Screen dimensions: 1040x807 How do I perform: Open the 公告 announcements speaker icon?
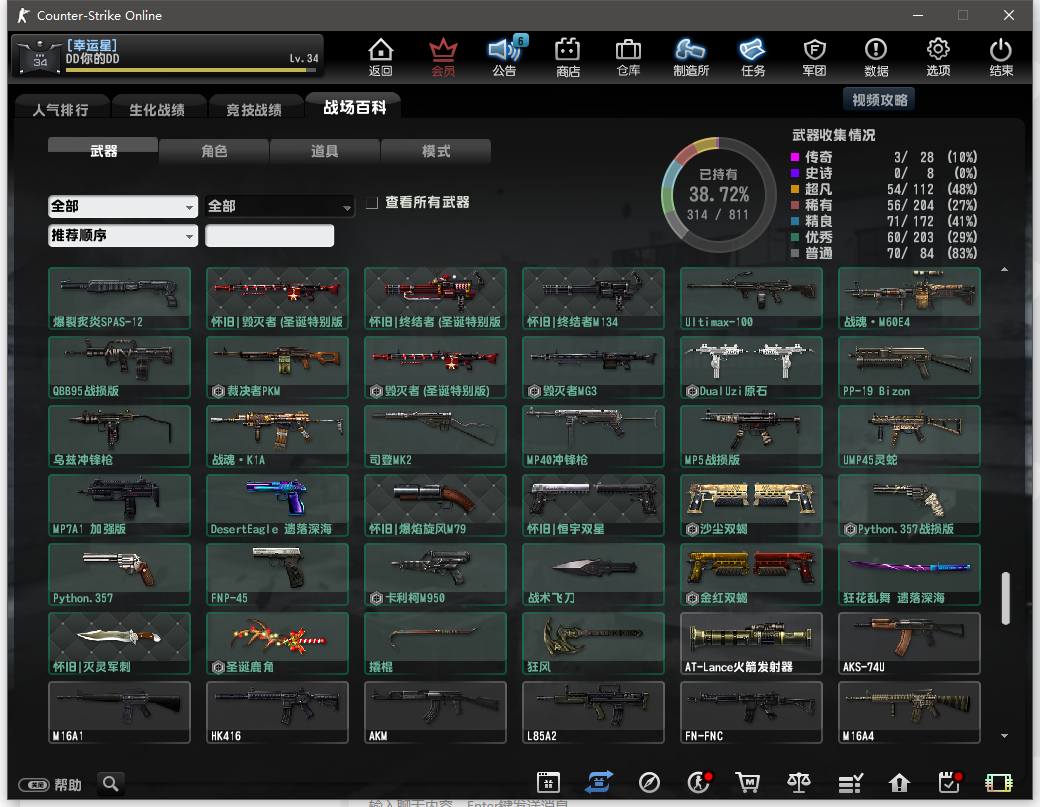click(x=505, y=57)
